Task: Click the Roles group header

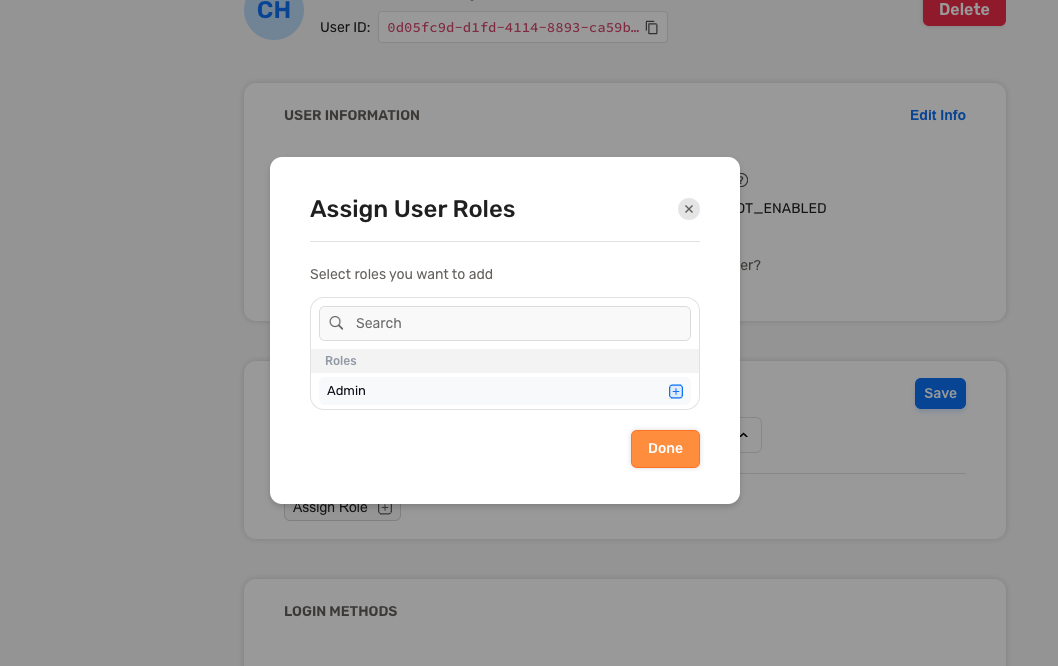Action: pyautogui.click(x=340, y=360)
